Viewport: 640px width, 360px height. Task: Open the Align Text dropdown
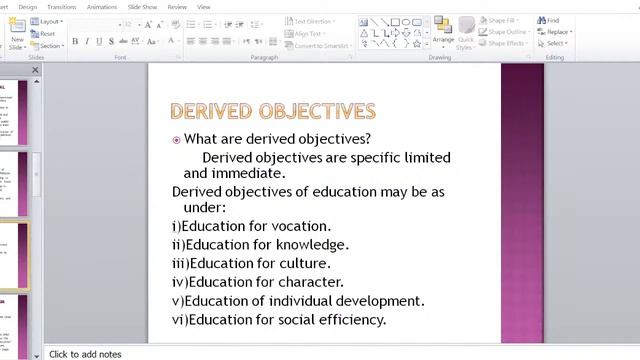pyautogui.click(x=305, y=33)
